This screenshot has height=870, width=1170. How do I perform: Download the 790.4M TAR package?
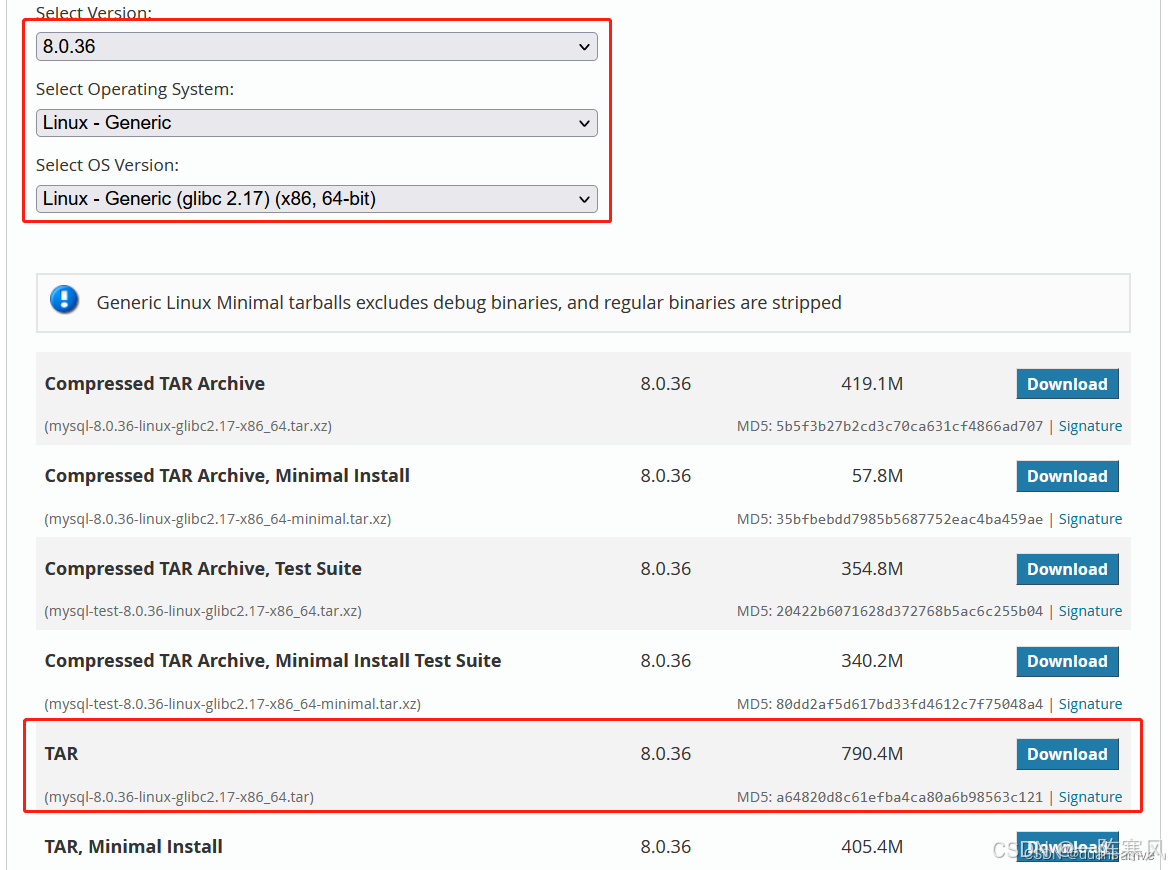tap(1067, 754)
